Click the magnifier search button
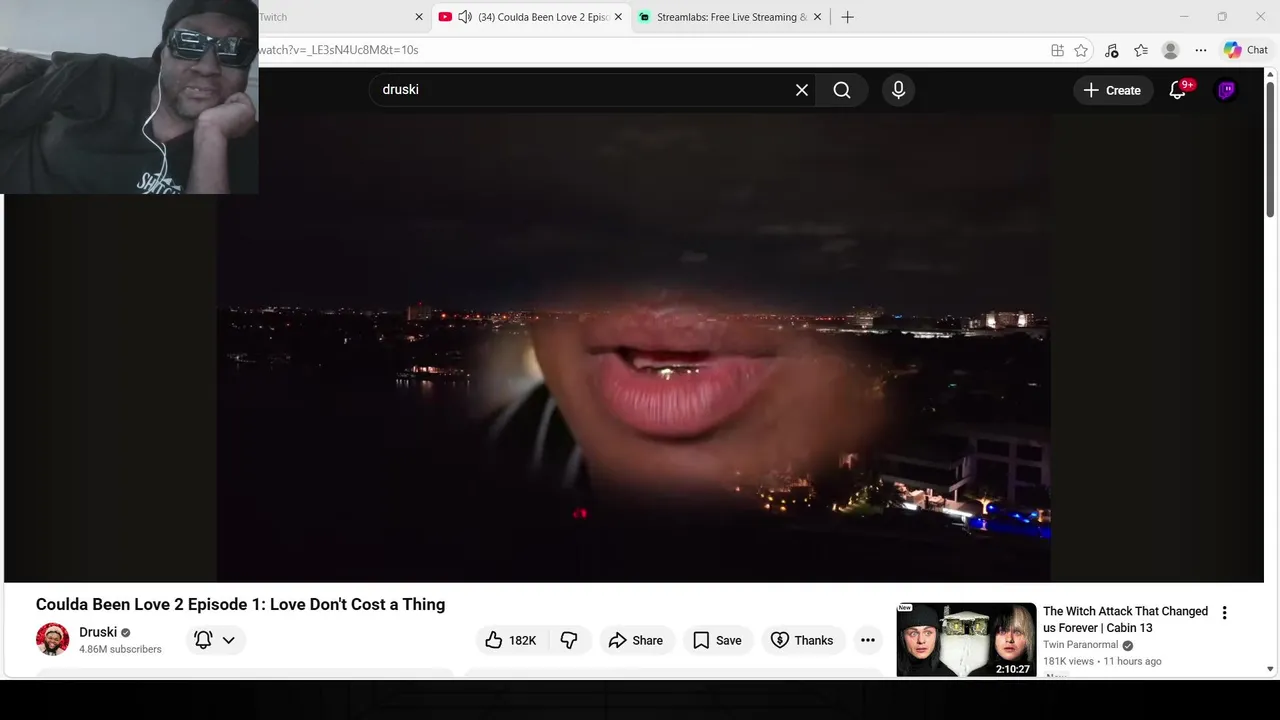The width and height of the screenshot is (1280, 720). point(842,90)
